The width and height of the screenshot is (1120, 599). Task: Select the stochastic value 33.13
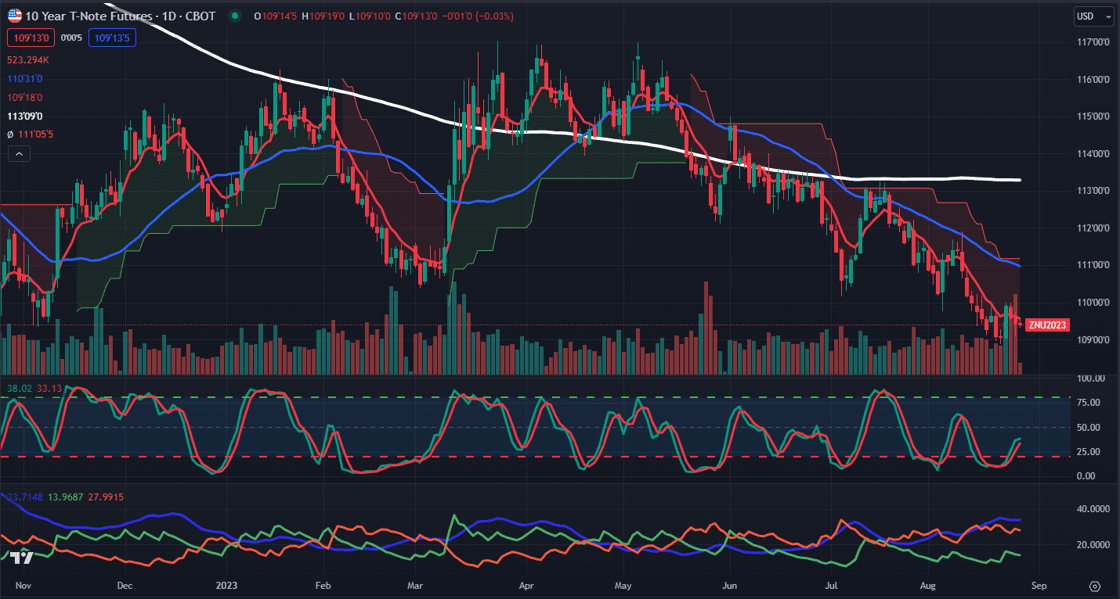coord(48,388)
